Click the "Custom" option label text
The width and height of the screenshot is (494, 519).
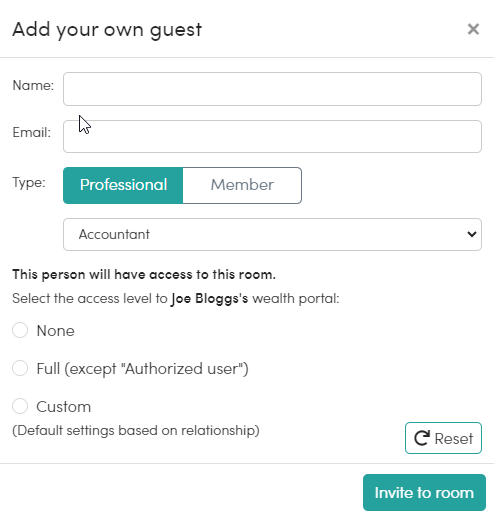(63, 407)
